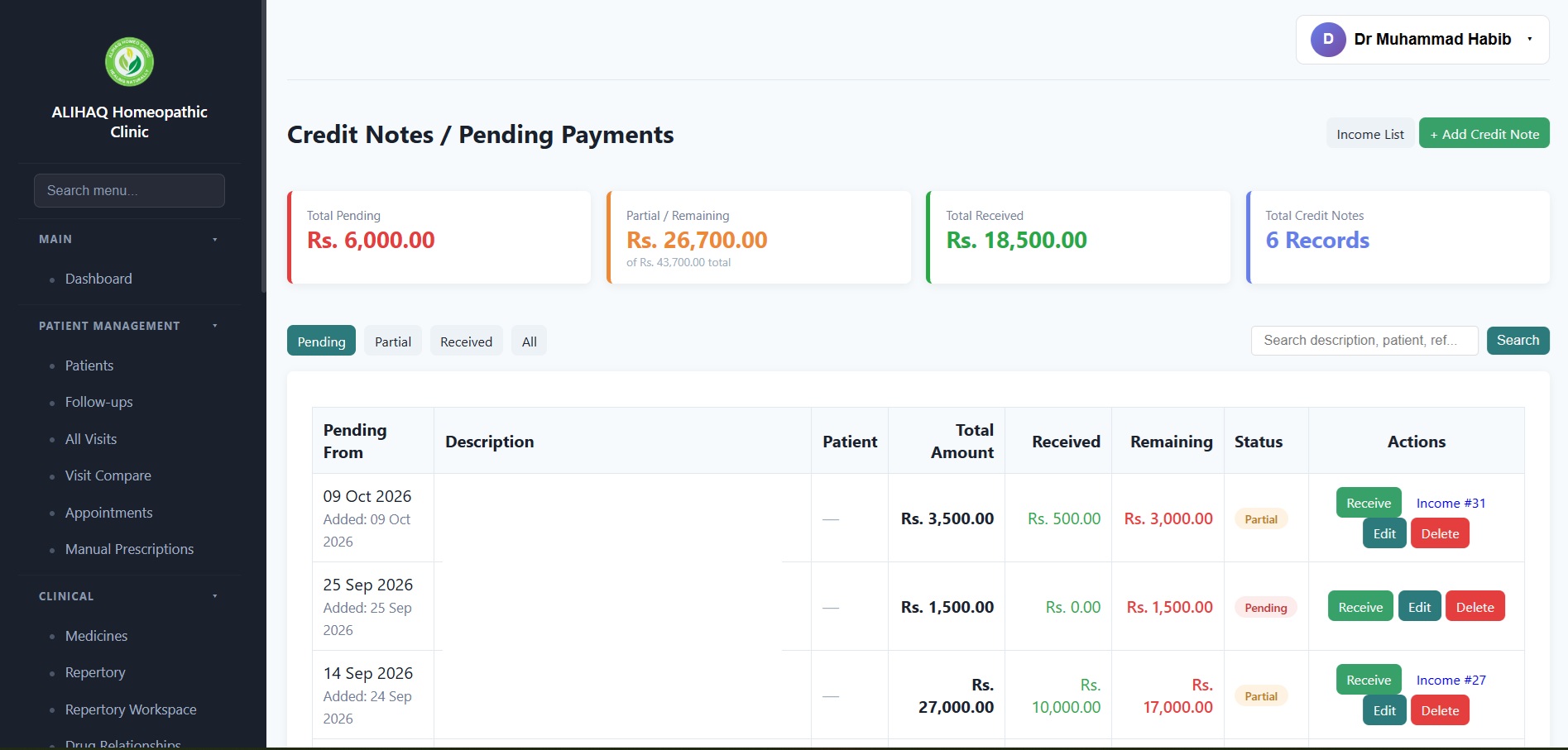Collapse the PATIENT MANAGEMENT section
This screenshot has height=750, width=1568.
coord(129,326)
